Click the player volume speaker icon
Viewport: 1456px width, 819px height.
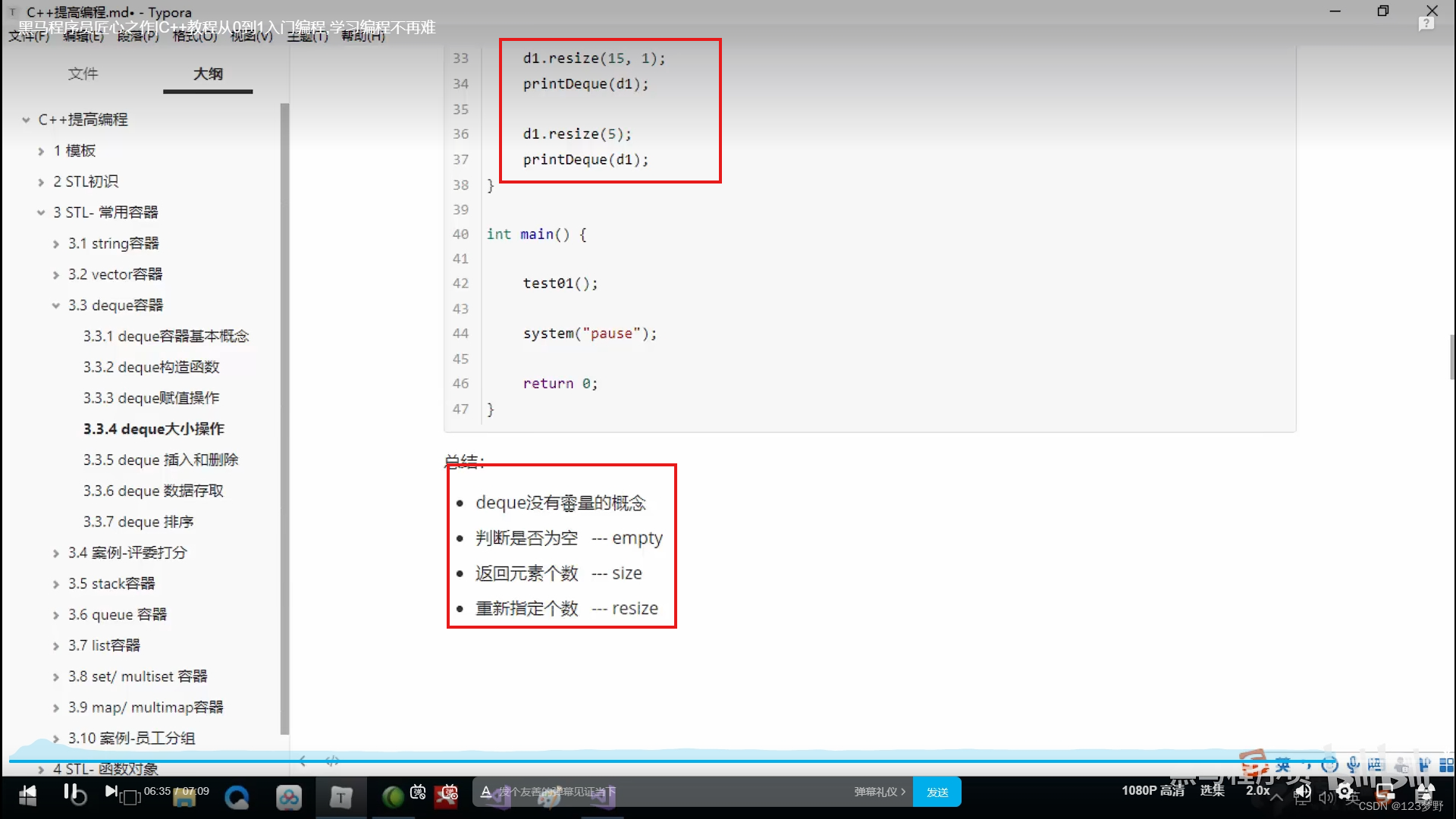pos(1303,792)
